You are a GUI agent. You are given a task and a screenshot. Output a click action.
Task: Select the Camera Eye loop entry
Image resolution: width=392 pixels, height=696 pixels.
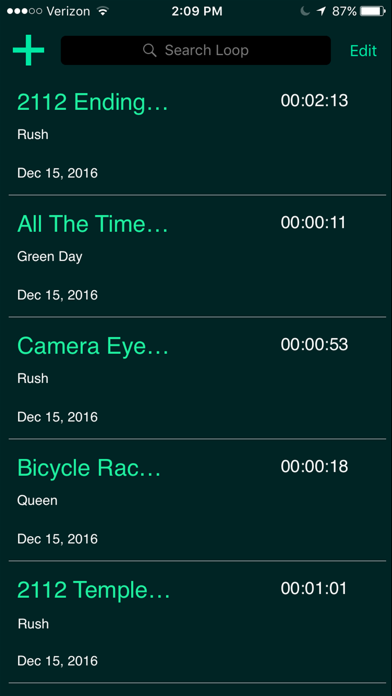point(196,378)
